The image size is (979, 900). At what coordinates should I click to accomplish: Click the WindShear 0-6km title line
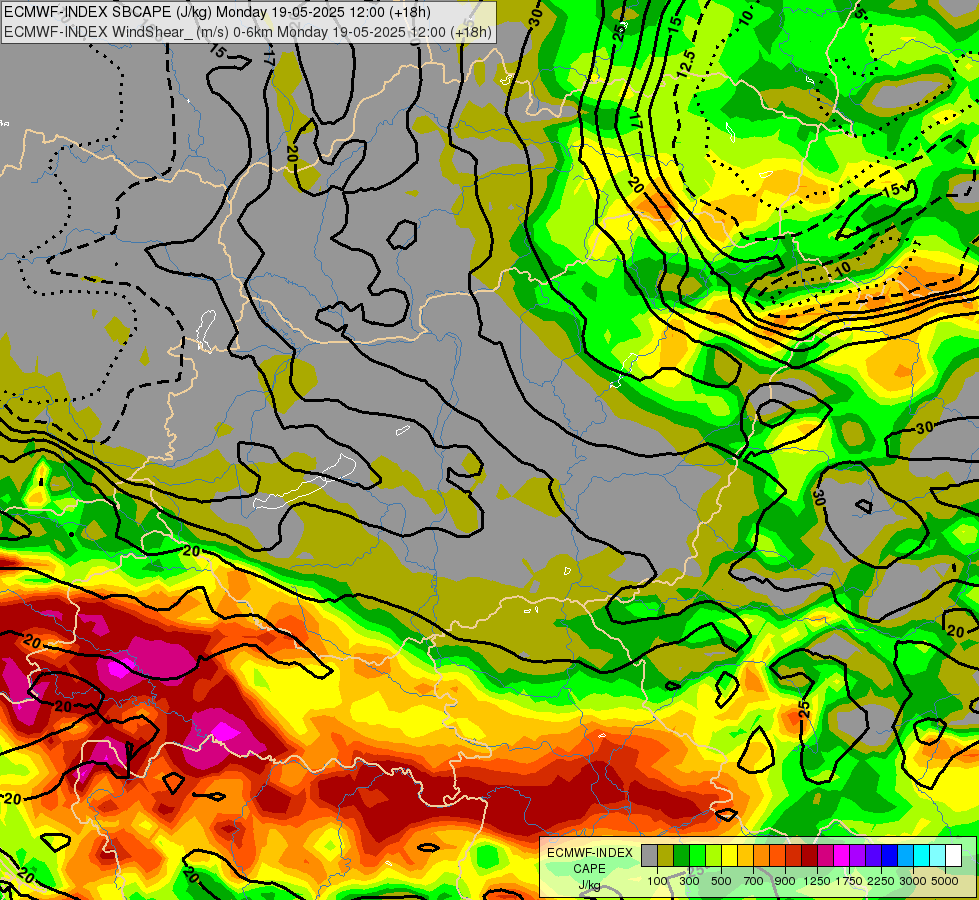coord(248,31)
